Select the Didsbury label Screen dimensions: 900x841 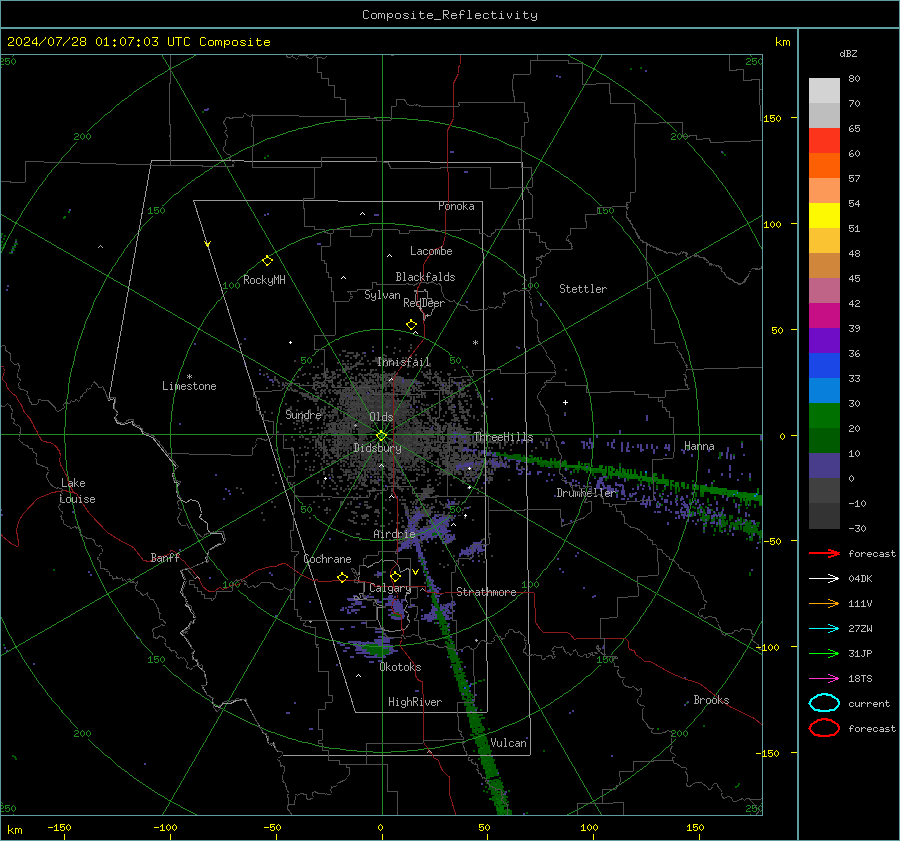(x=378, y=448)
